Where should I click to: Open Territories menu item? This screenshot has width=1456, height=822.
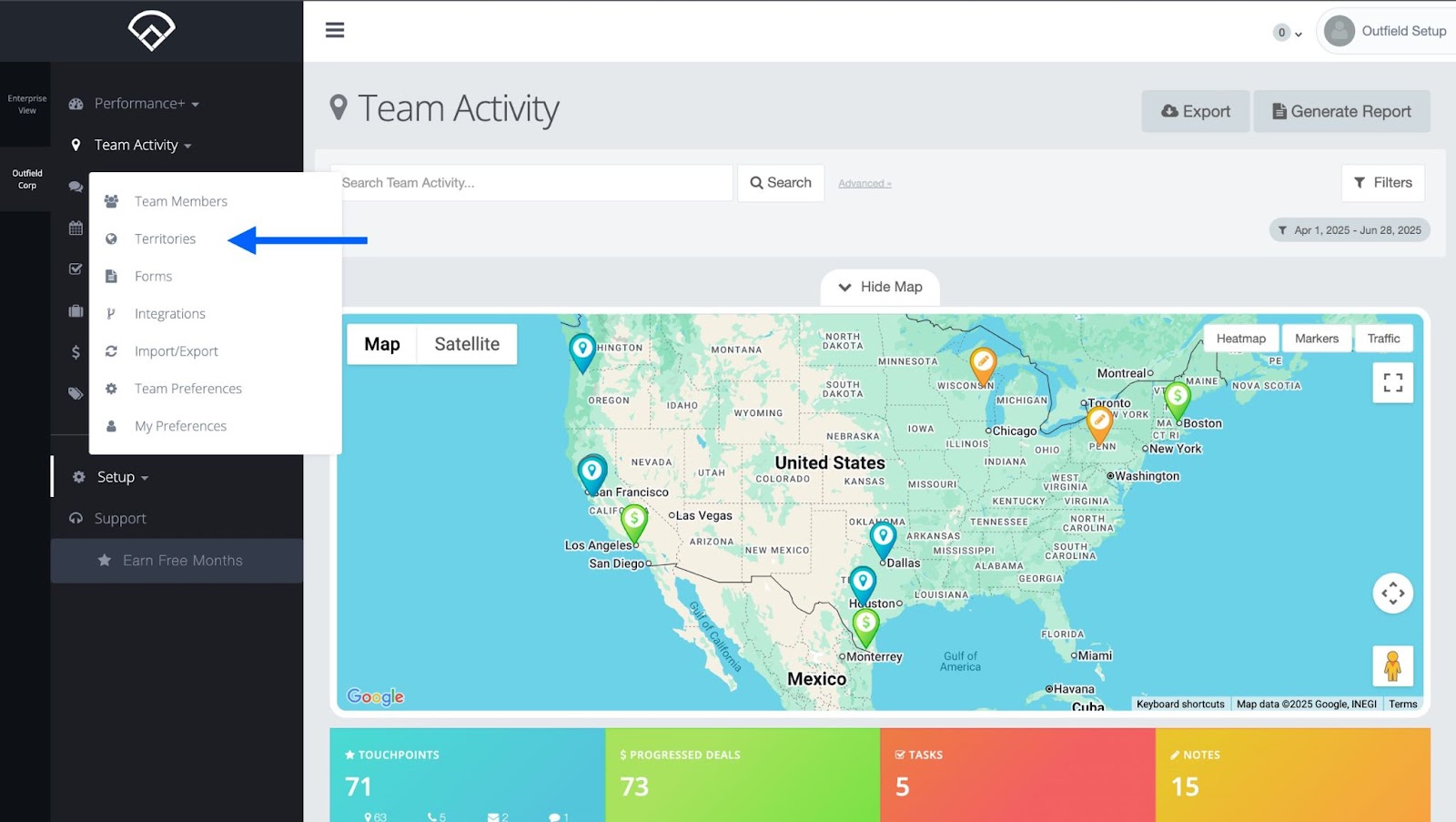coord(165,238)
